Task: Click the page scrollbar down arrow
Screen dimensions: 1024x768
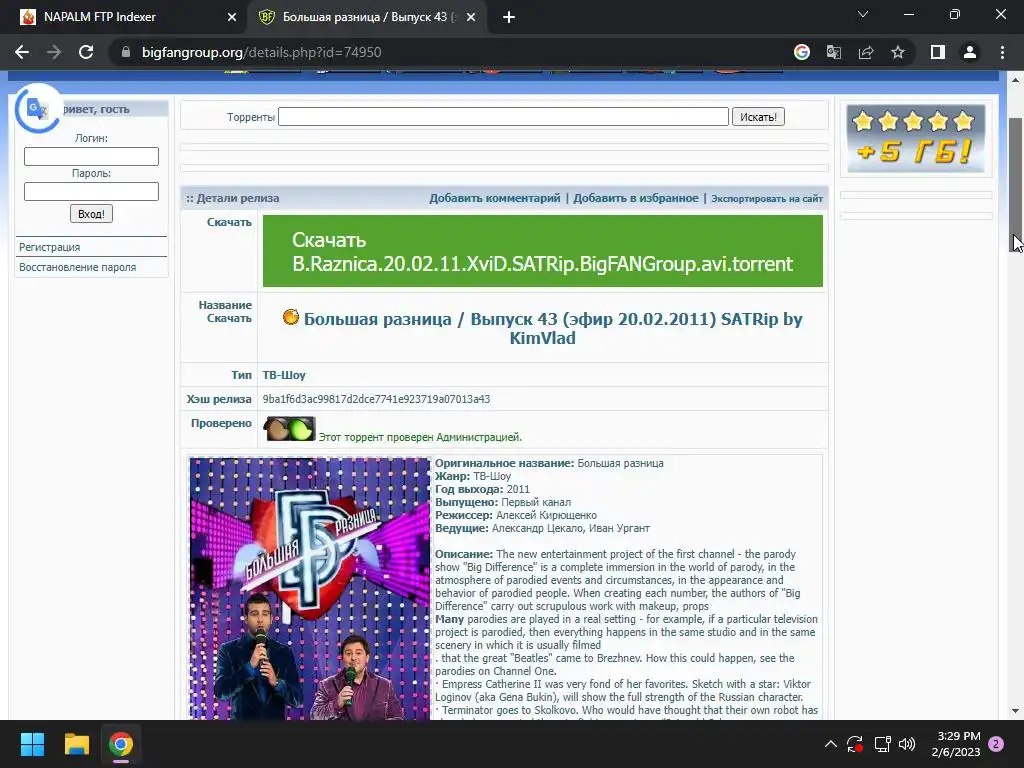Action: click(x=1016, y=711)
